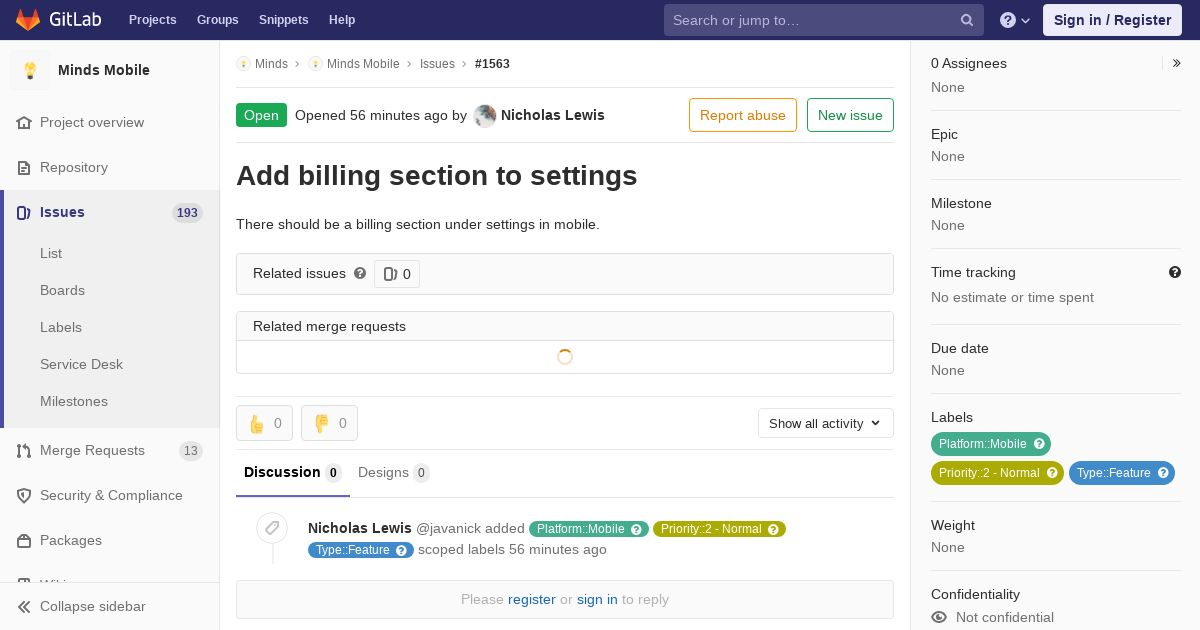
Task: Click the Repository file icon
Action: tap(24, 168)
